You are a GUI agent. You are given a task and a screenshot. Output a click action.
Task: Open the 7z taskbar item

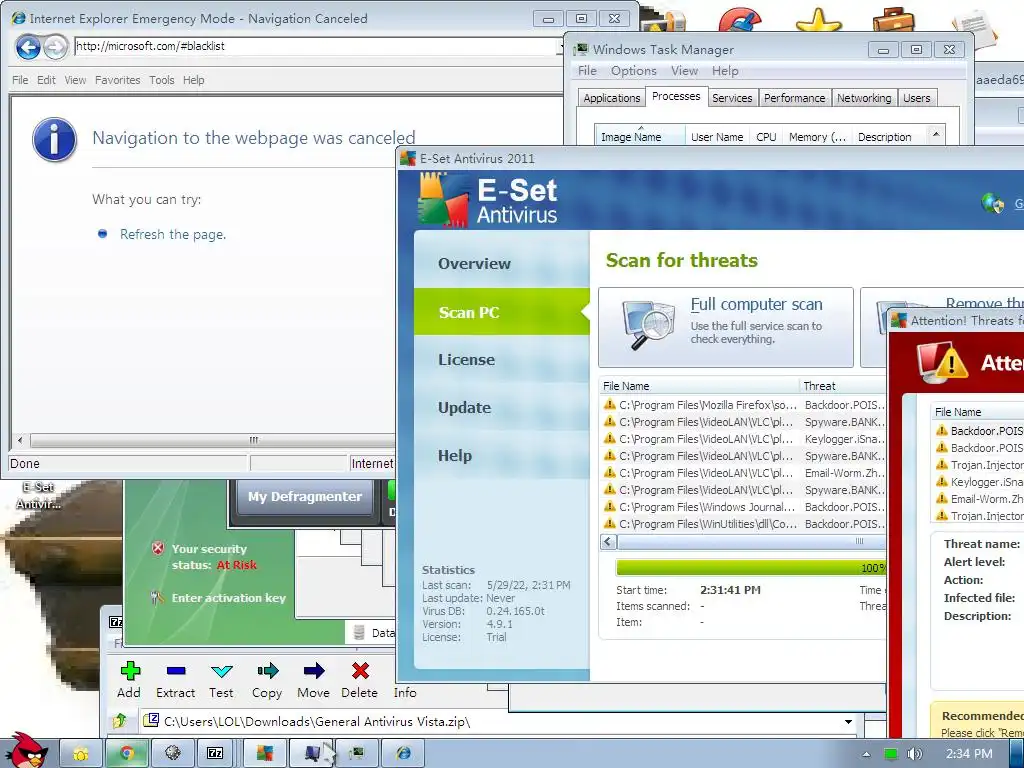[x=215, y=753]
